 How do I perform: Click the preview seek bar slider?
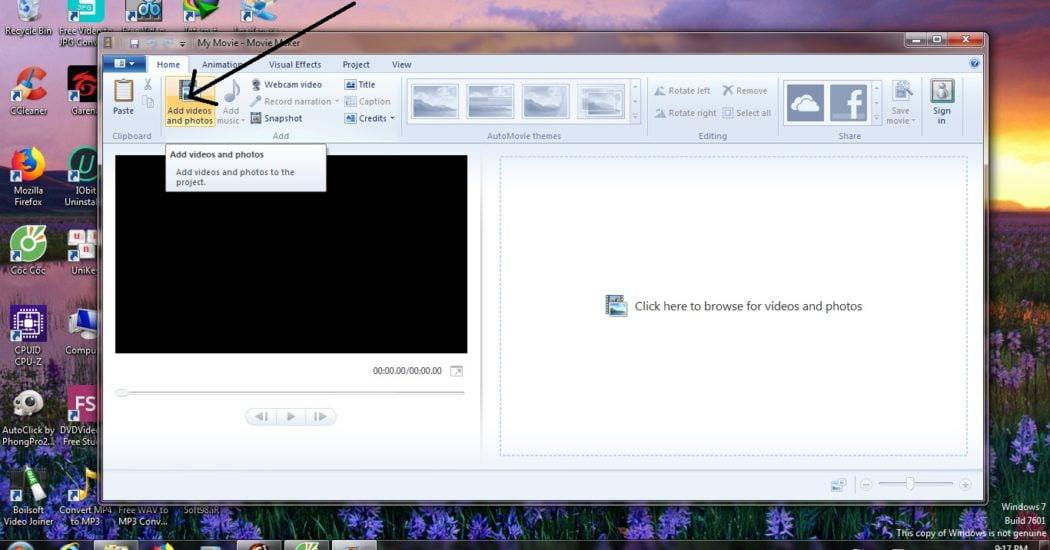pyautogui.click(x=122, y=393)
